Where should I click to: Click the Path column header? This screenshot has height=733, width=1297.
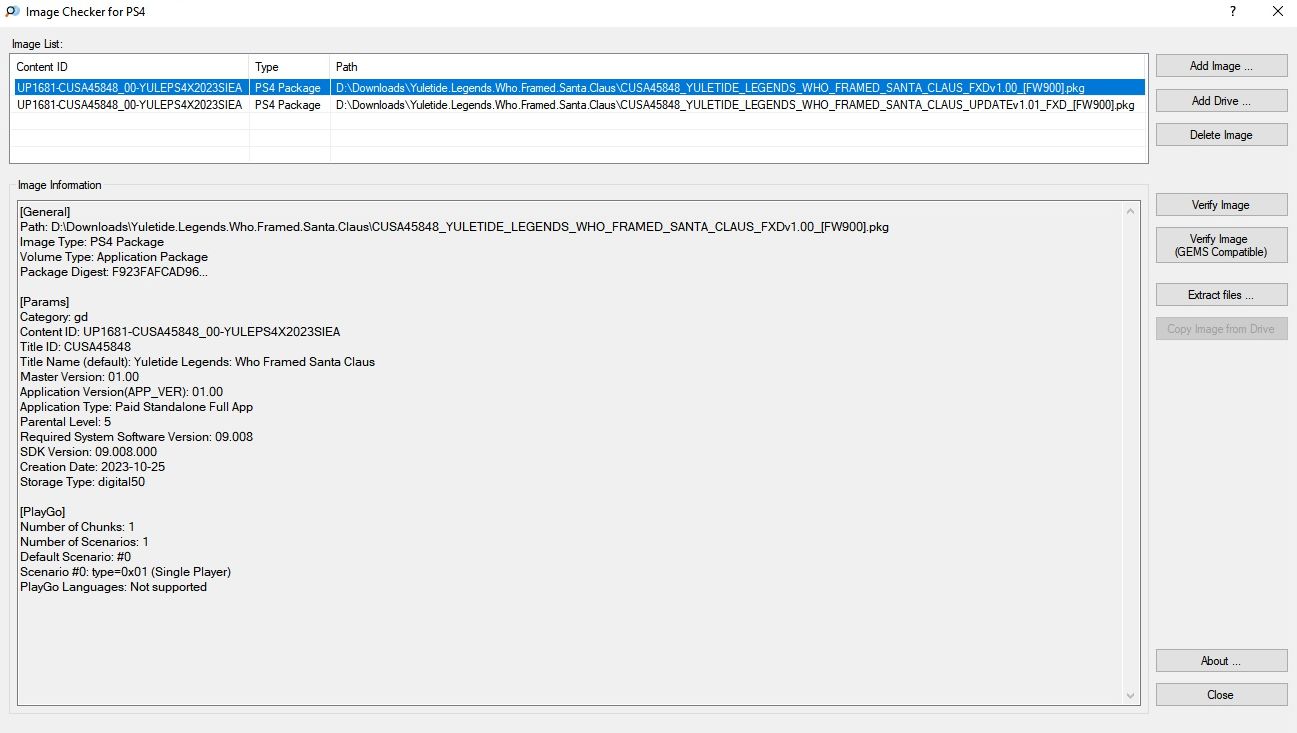click(x=739, y=67)
